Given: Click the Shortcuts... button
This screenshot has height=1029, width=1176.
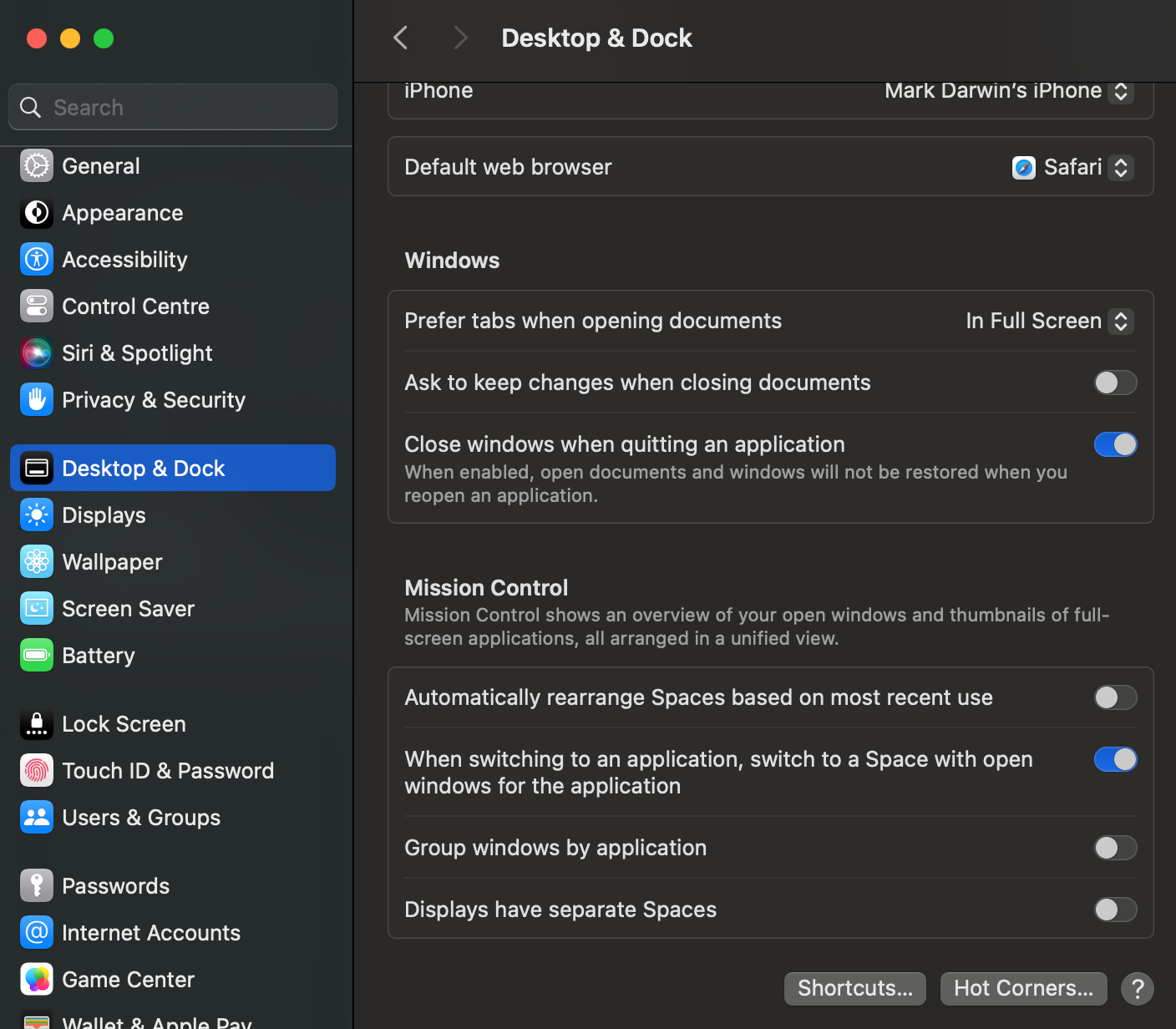Looking at the screenshot, I should click(x=855, y=989).
